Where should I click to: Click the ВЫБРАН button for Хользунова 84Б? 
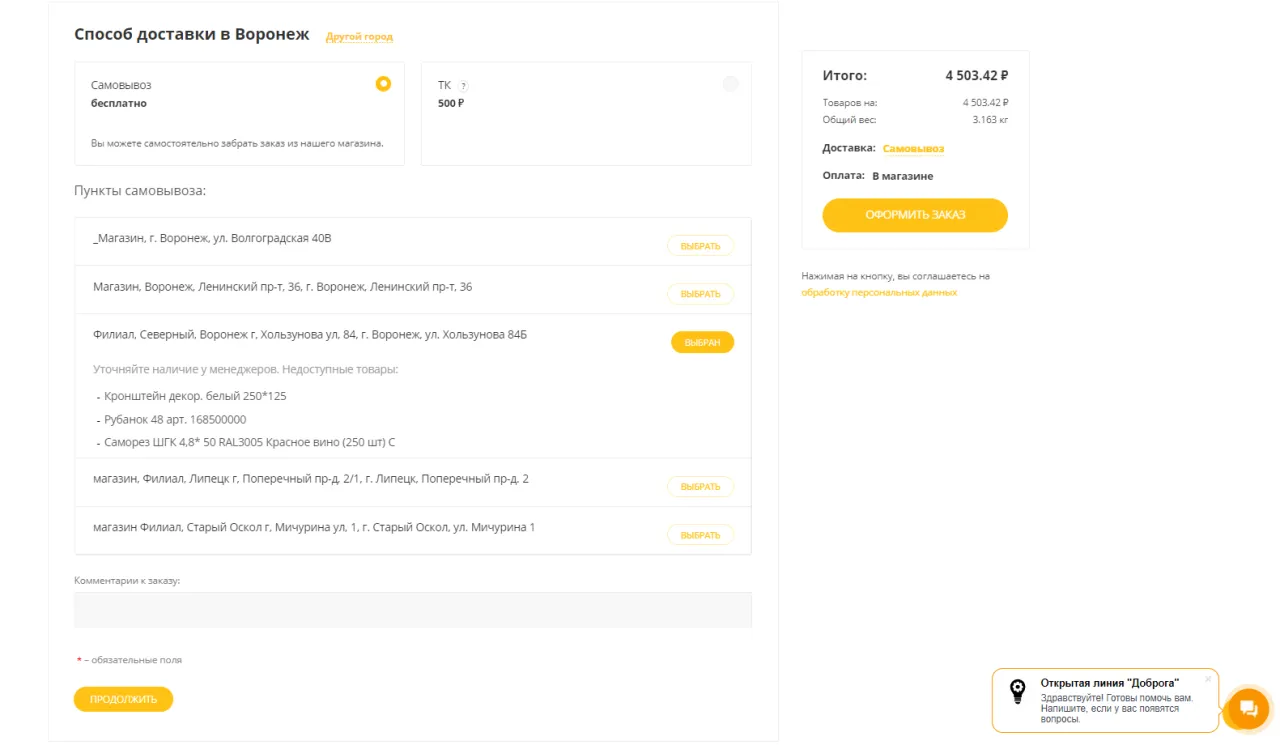pyautogui.click(x=701, y=341)
